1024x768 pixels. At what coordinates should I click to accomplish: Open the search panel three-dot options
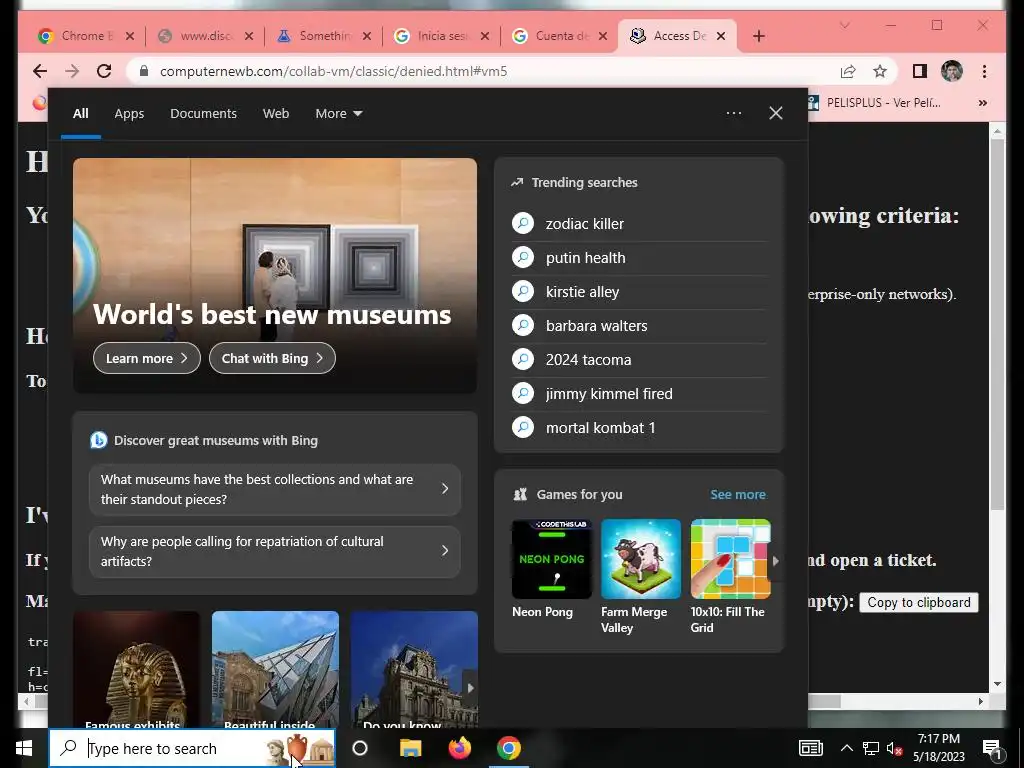(733, 113)
